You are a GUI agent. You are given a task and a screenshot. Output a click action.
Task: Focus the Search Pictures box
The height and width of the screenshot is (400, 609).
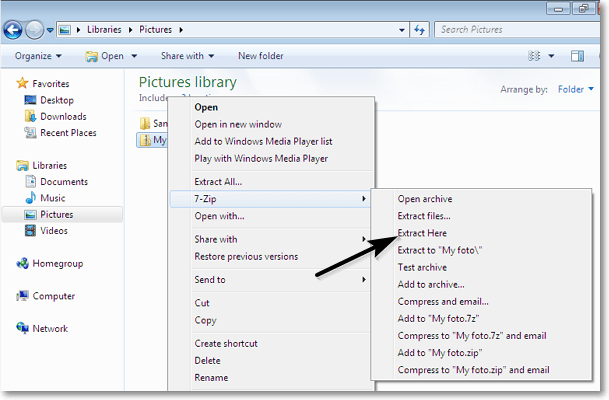(x=519, y=30)
